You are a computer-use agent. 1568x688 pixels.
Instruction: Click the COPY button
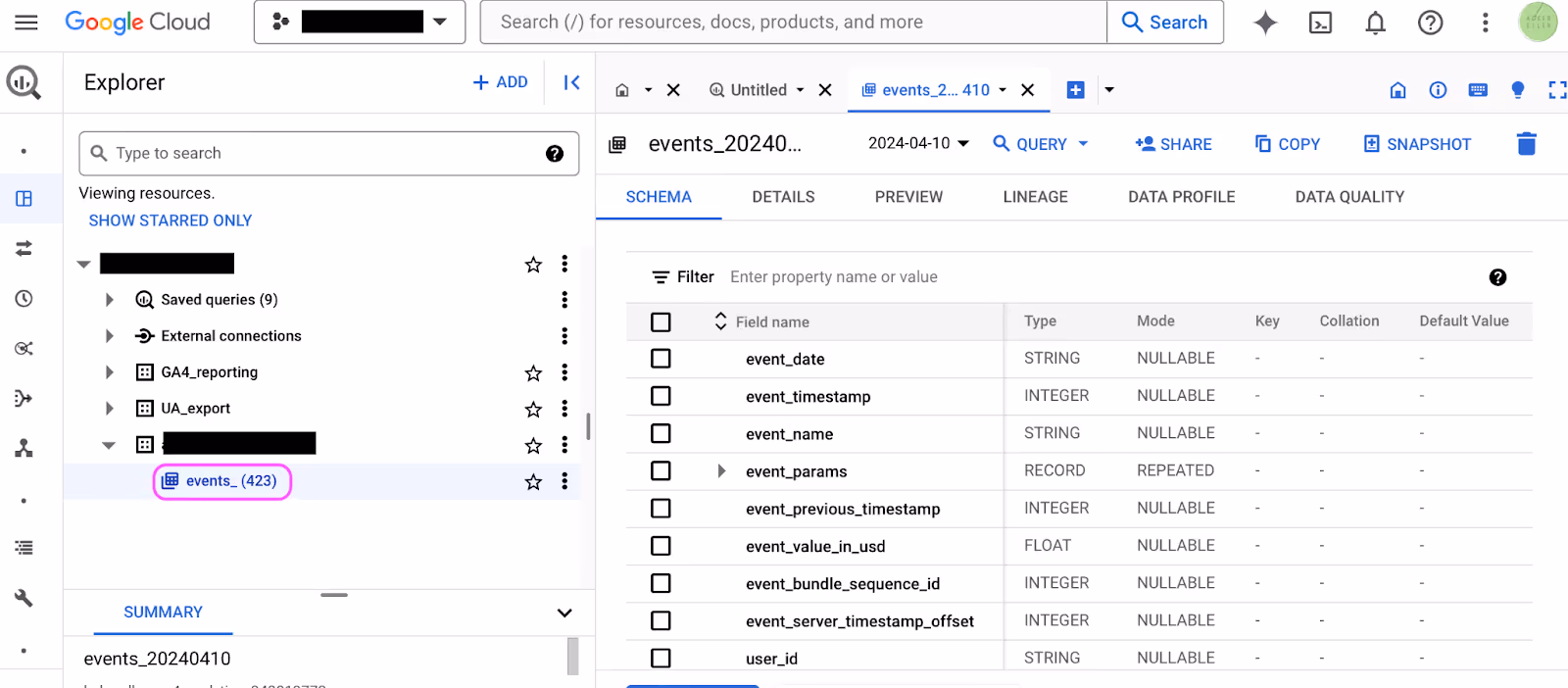(x=1288, y=144)
